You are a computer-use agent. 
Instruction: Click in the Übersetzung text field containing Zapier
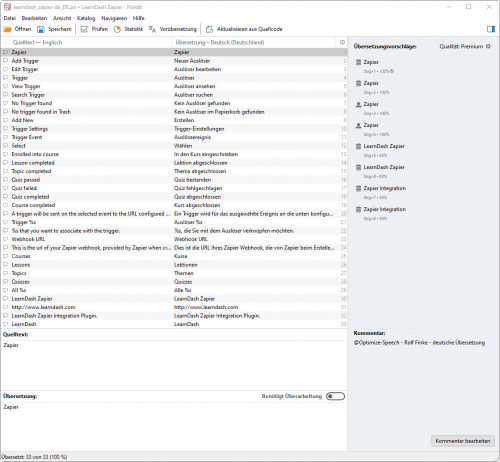pyautogui.click(x=173, y=427)
